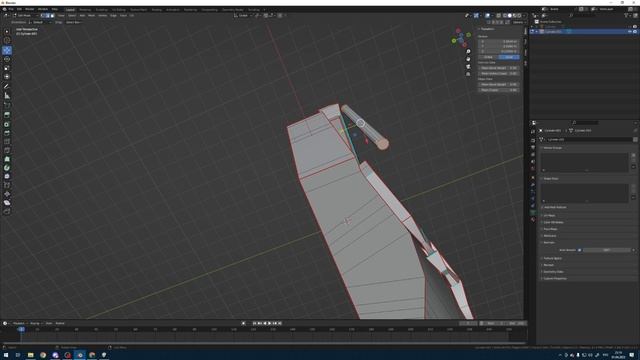Click the viewport pan hand icon
This screenshot has width=640, height=360.
(468, 59)
